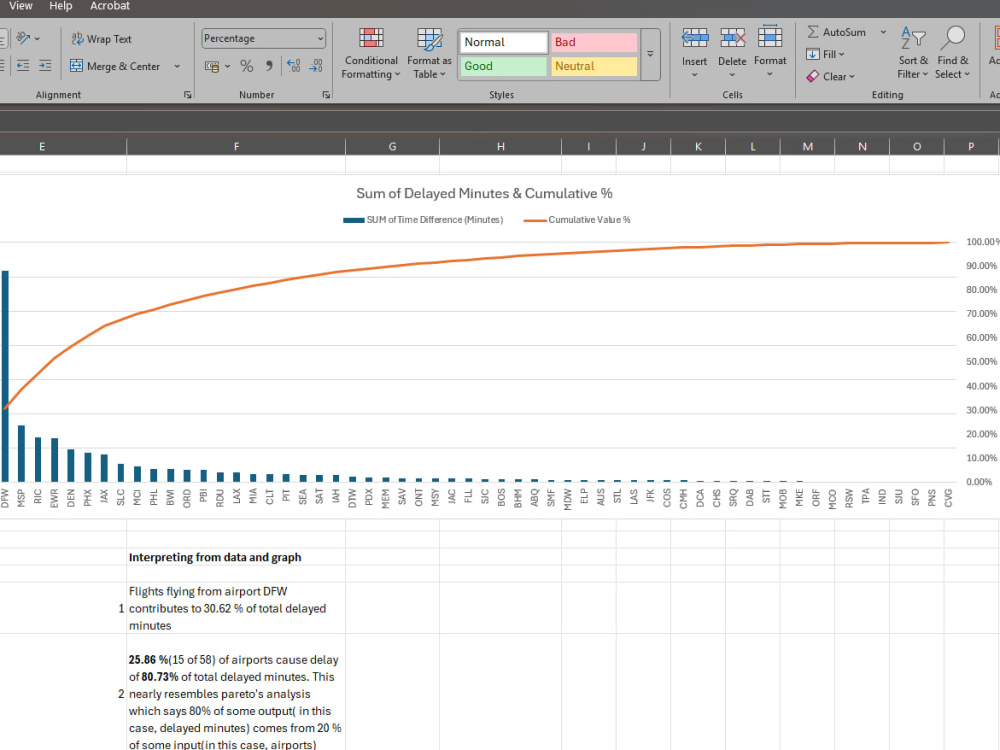This screenshot has height=750, width=1000.
Task: Open the Help menu tab
Action: point(61,6)
